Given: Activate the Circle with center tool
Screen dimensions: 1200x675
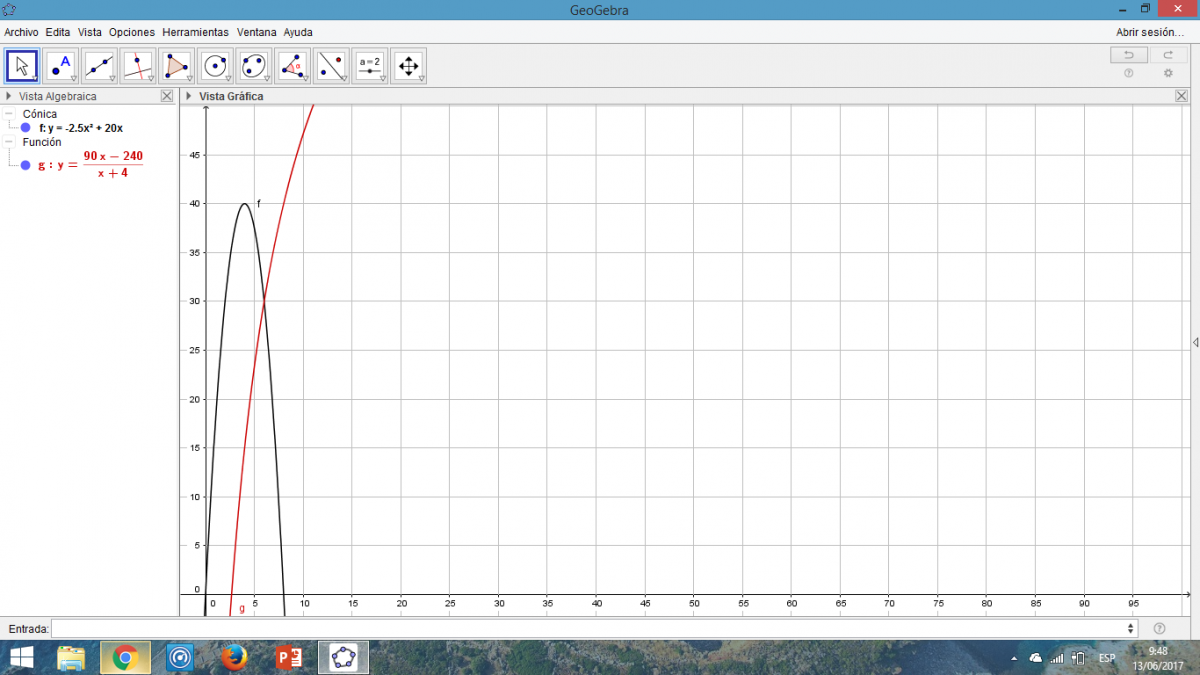Looking at the screenshot, I should point(215,66).
